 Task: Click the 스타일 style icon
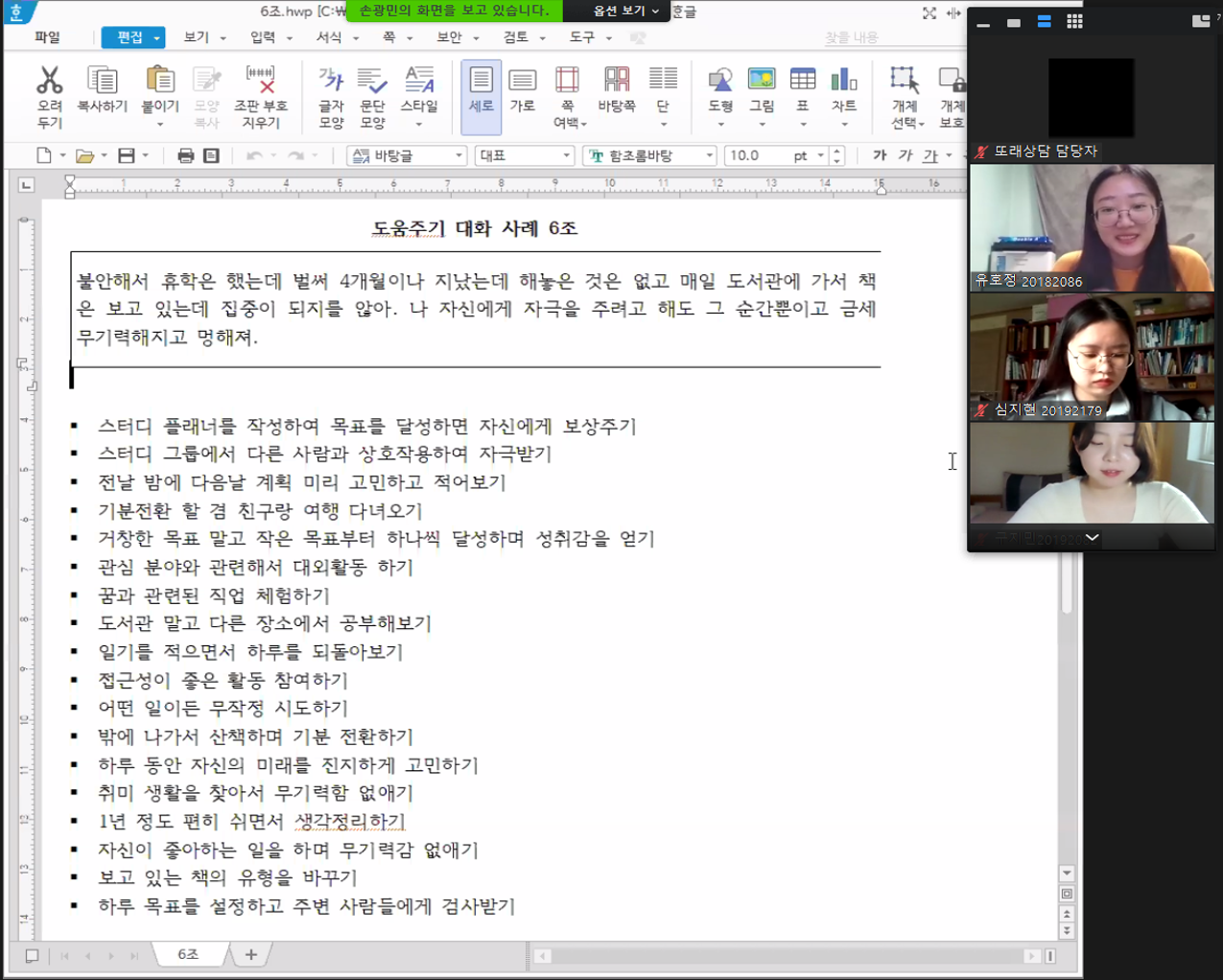point(419,81)
